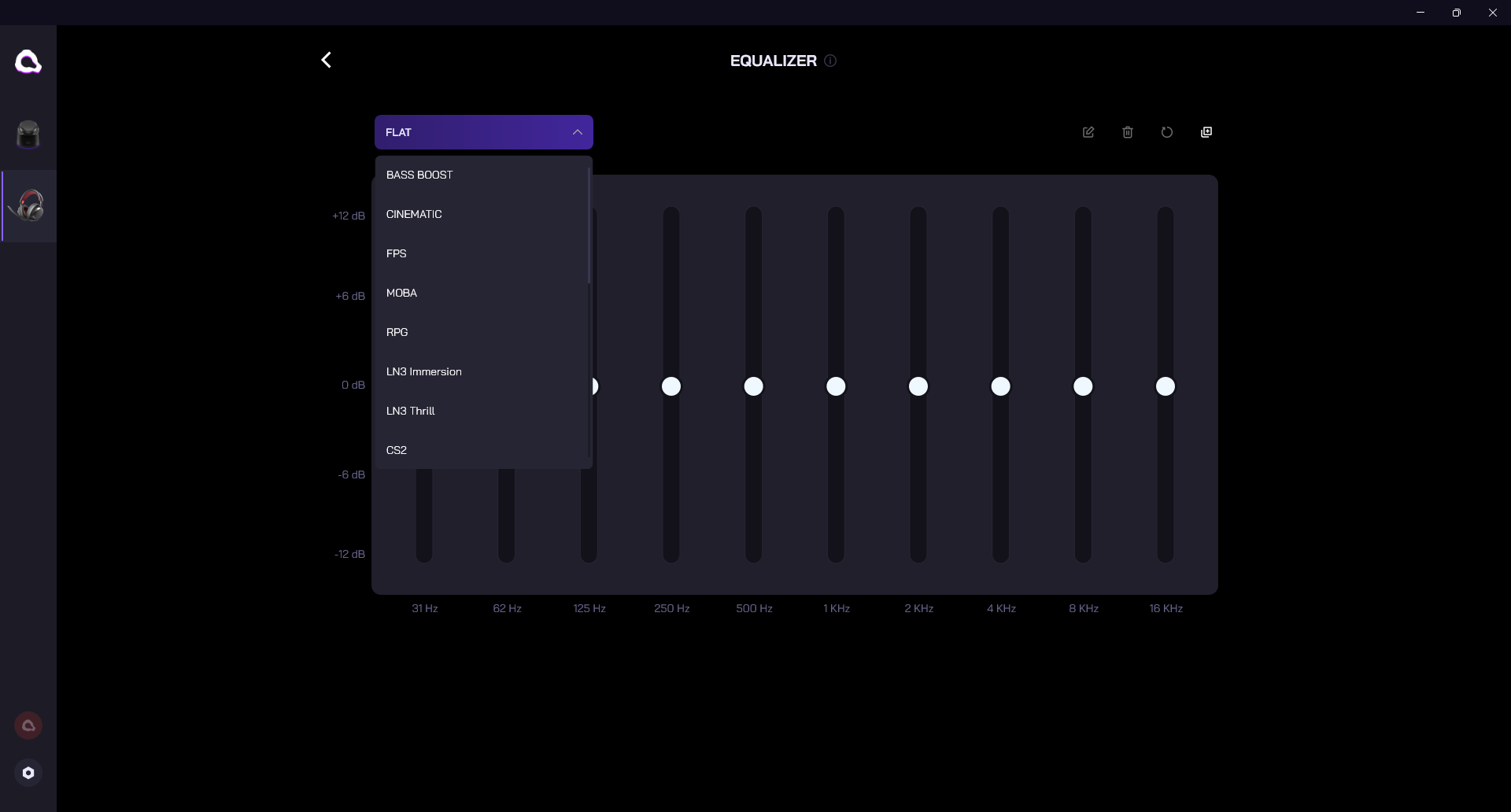Select the FPS preset option
This screenshot has height=812, width=1511.
click(397, 253)
